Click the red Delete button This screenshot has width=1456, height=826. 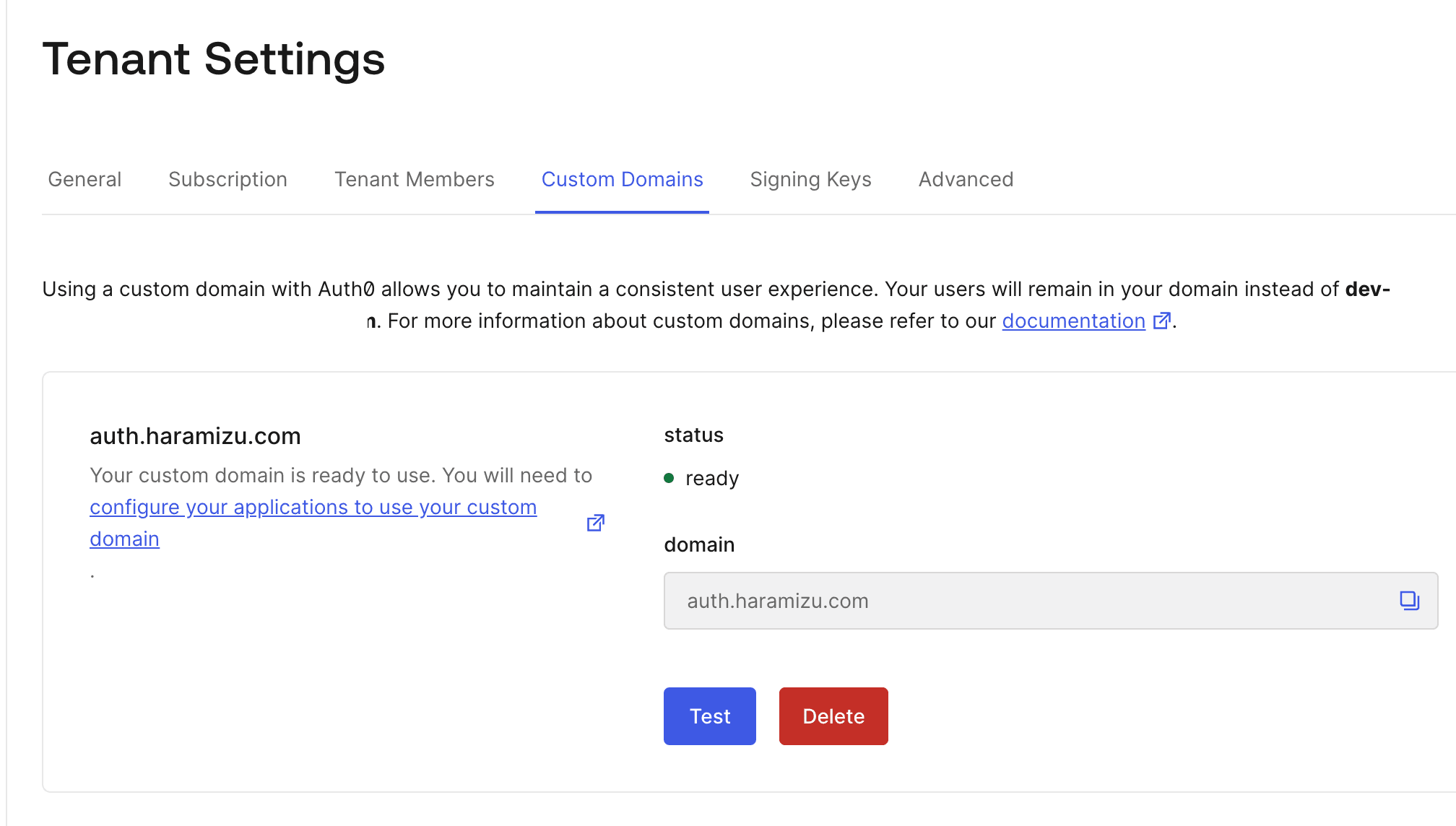(833, 716)
